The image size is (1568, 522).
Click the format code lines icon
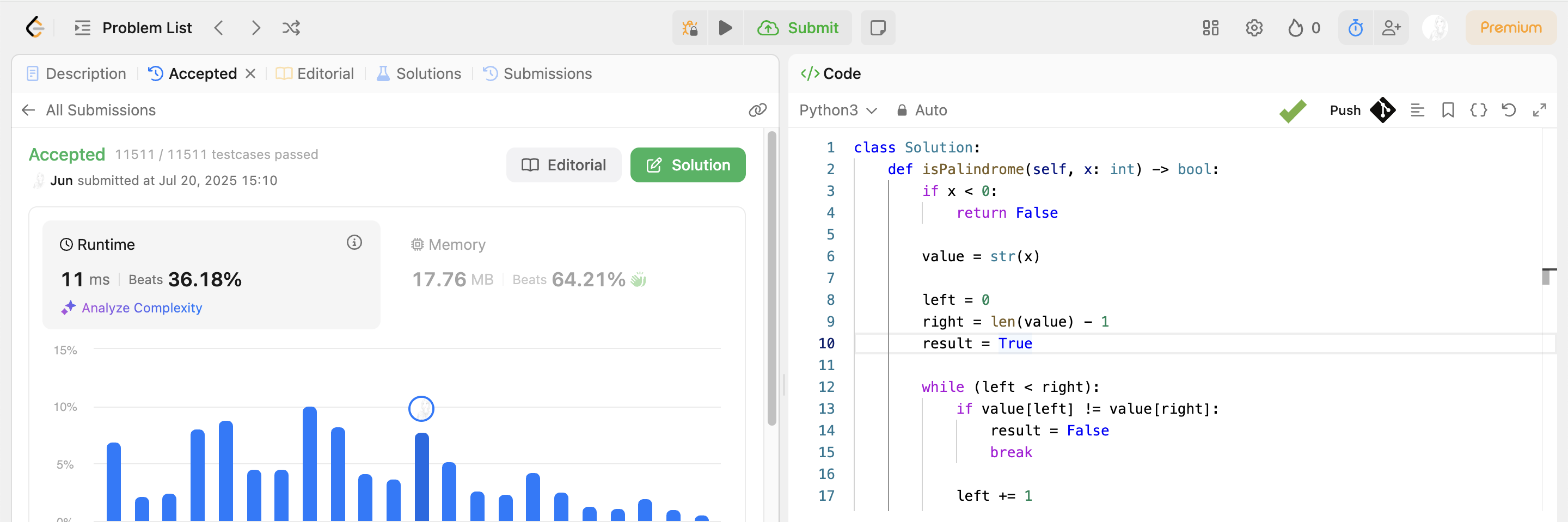1417,110
